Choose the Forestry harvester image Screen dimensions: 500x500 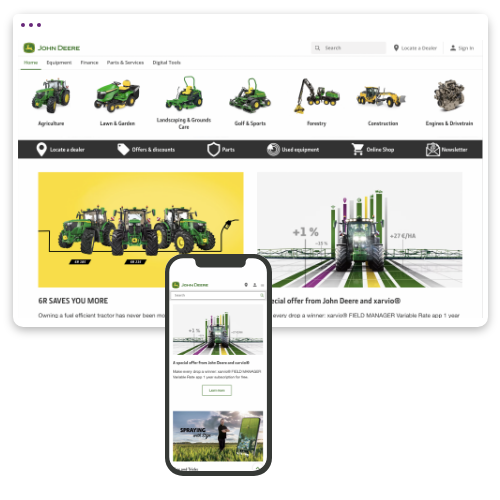pyautogui.click(x=316, y=96)
